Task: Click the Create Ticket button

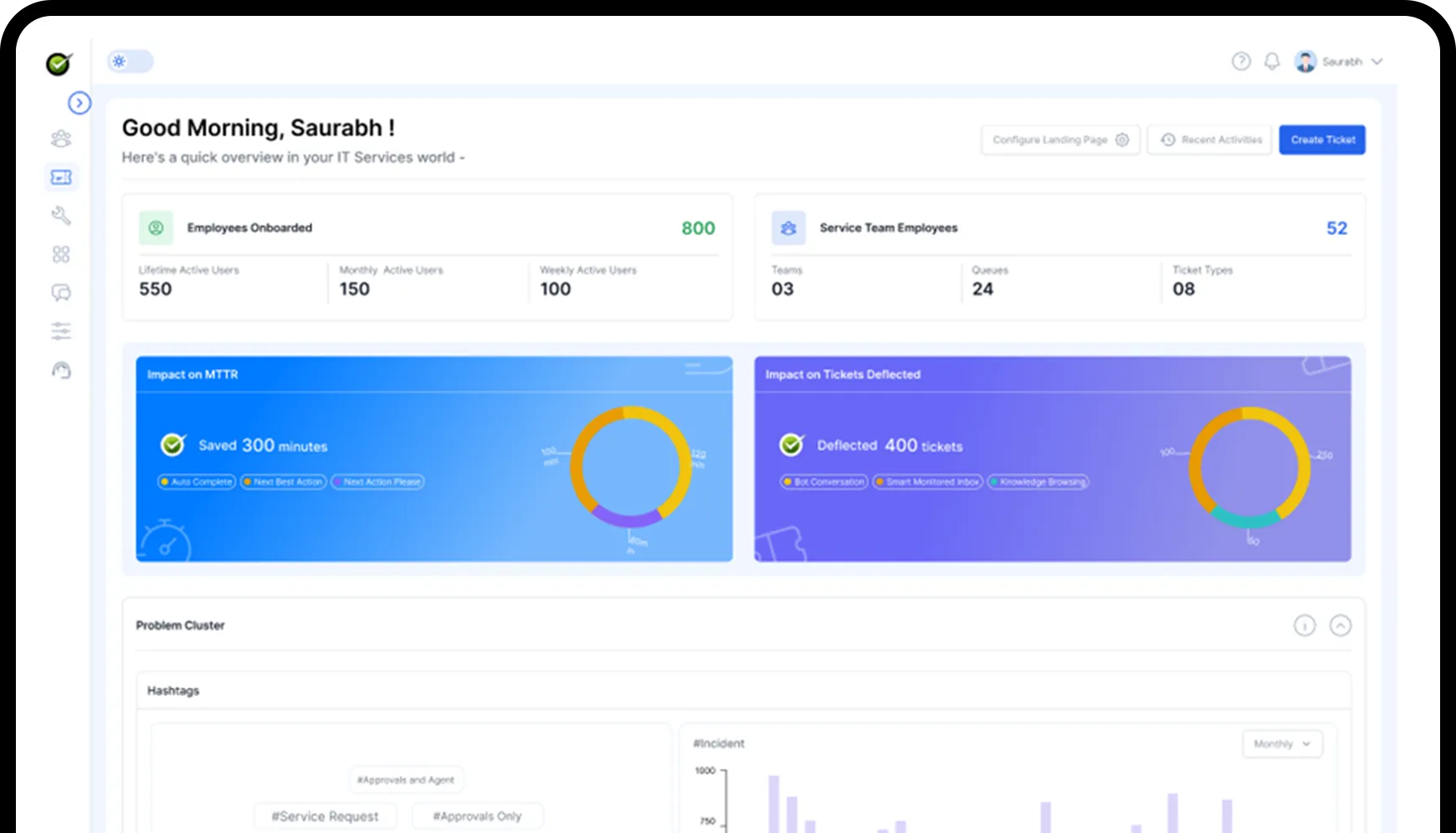Action: coord(1322,140)
